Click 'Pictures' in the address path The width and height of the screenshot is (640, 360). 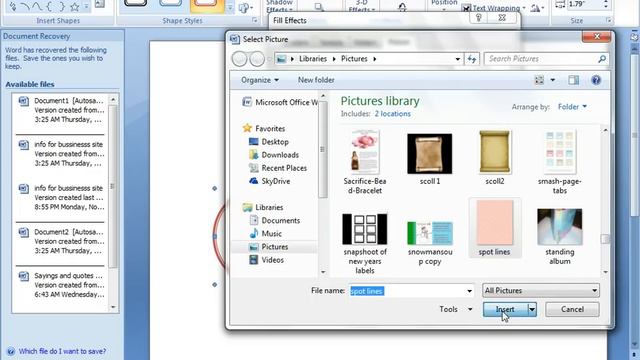(x=354, y=59)
